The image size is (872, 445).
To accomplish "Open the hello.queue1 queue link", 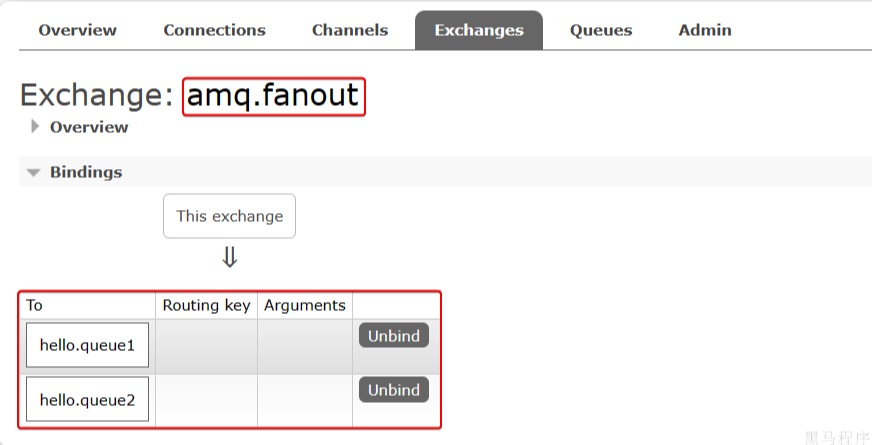I will click(x=87, y=345).
